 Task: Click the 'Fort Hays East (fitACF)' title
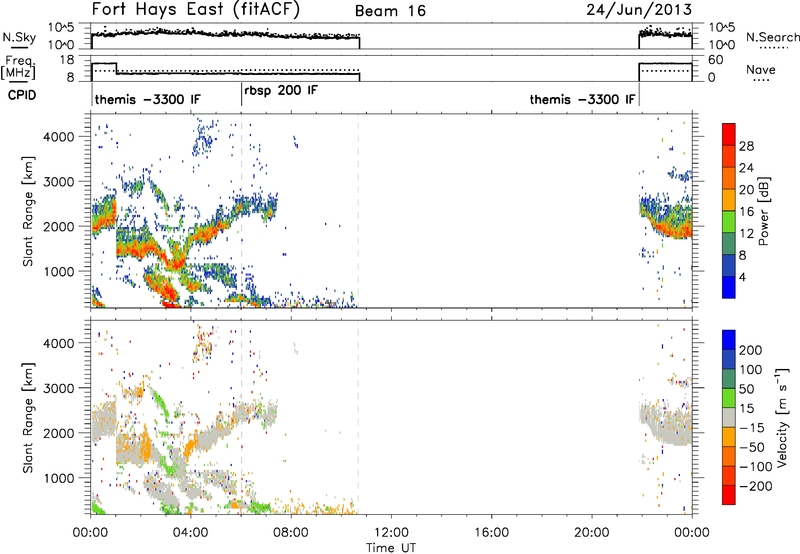coord(196,10)
